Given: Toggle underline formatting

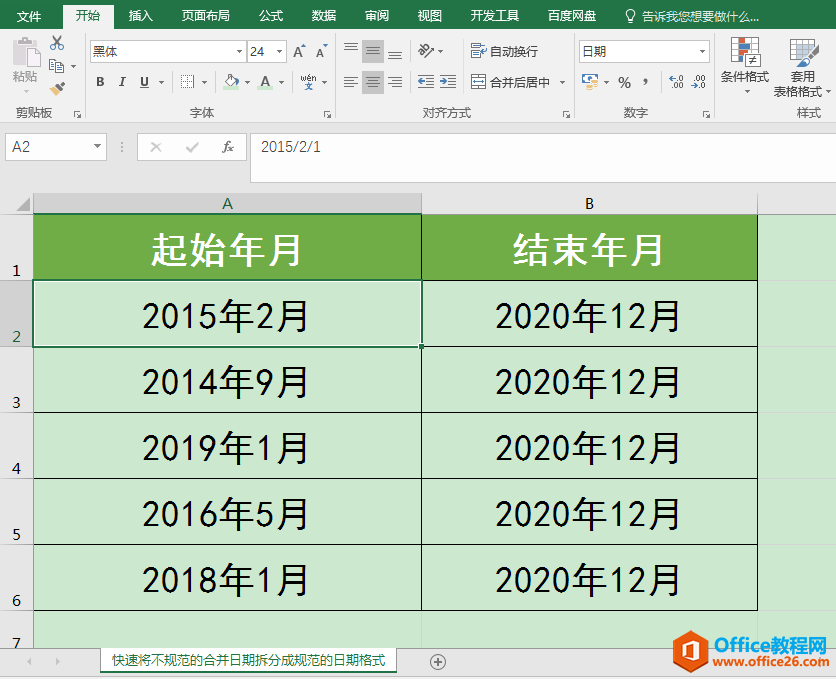Looking at the screenshot, I should (144, 82).
